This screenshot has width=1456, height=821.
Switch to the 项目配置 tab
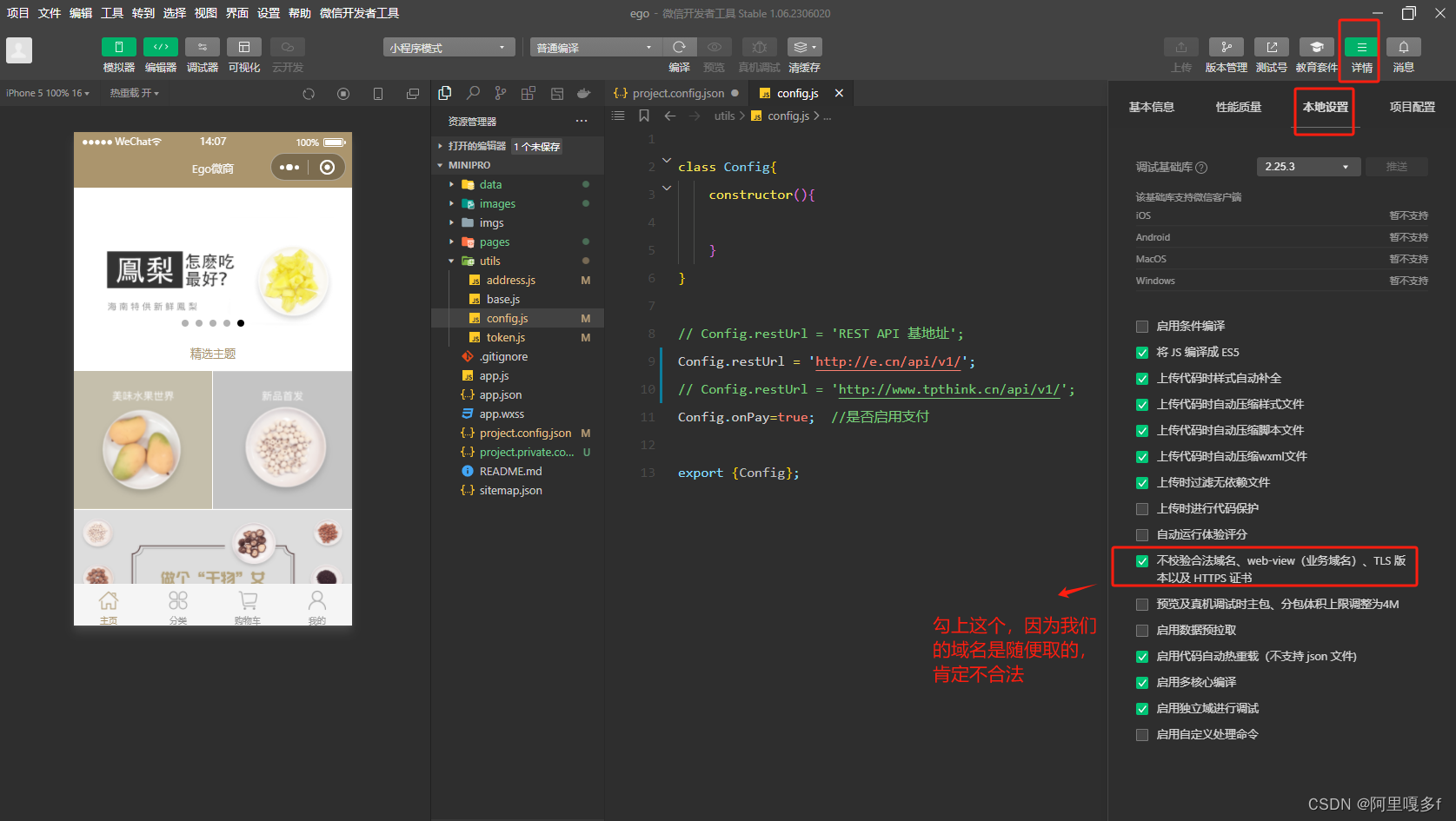point(1412,107)
